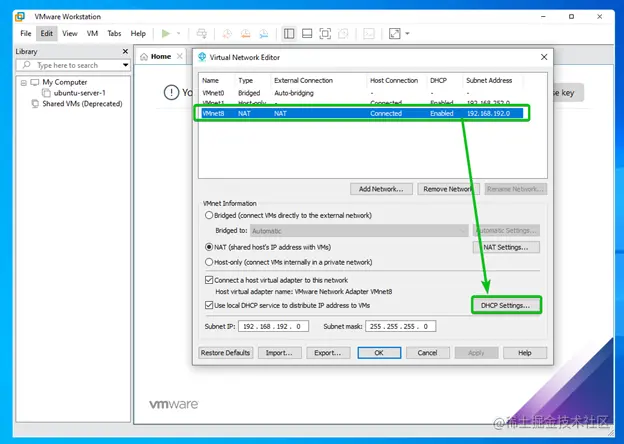Select Shared VMs (Deprecated) item
Image resolution: width=624 pixels, height=444 pixels.
(82, 104)
